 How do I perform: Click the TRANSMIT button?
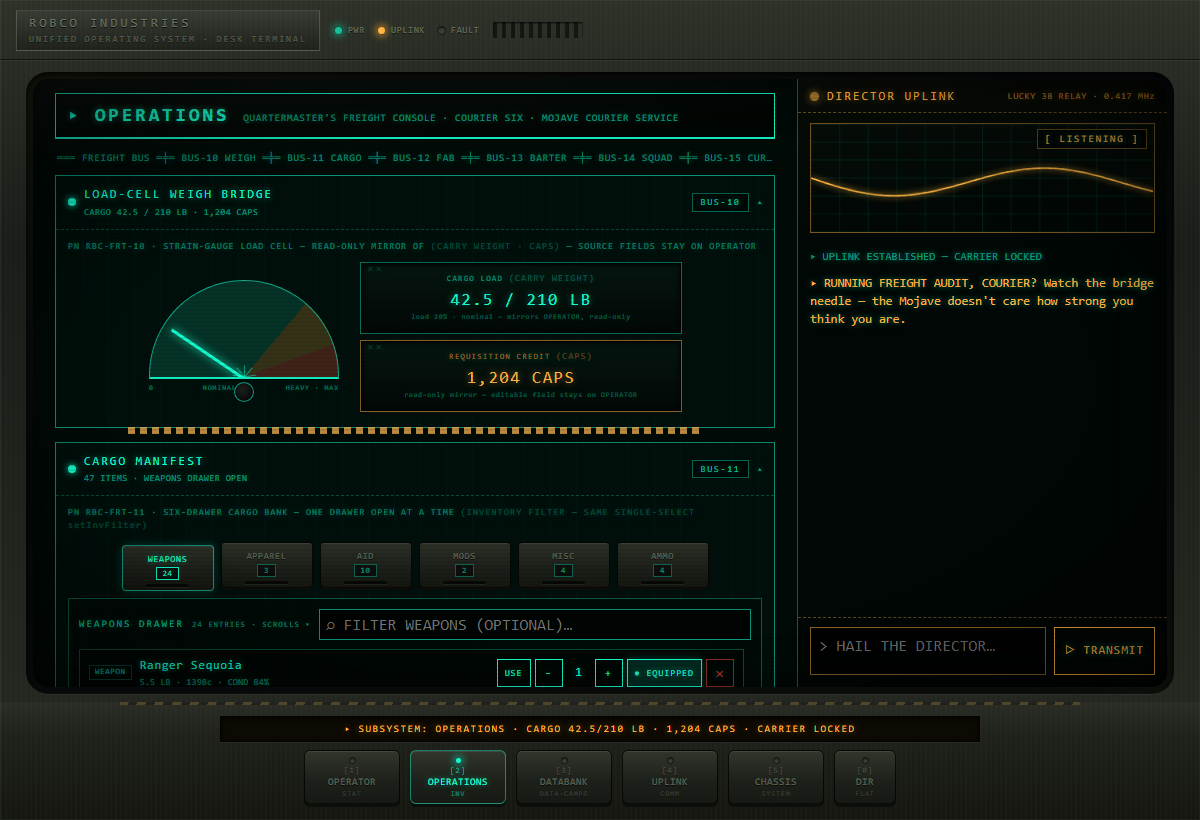(x=1104, y=650)
